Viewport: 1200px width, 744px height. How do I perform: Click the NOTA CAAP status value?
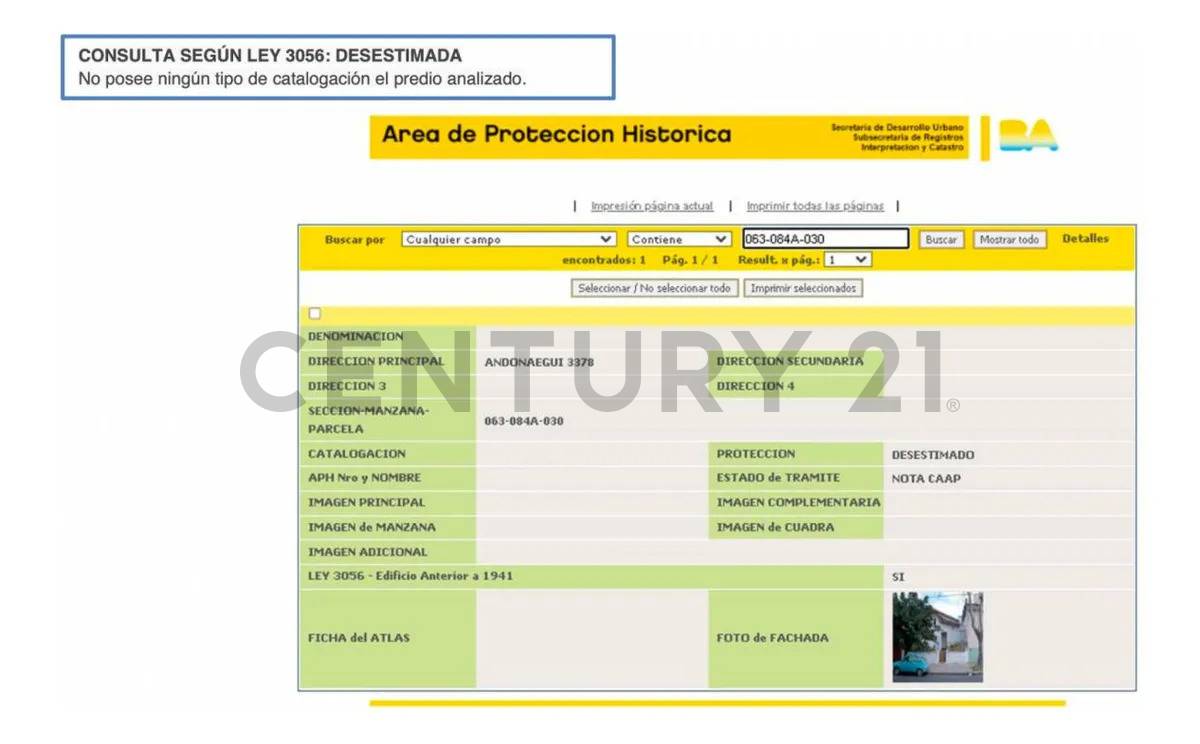point(925,479)
